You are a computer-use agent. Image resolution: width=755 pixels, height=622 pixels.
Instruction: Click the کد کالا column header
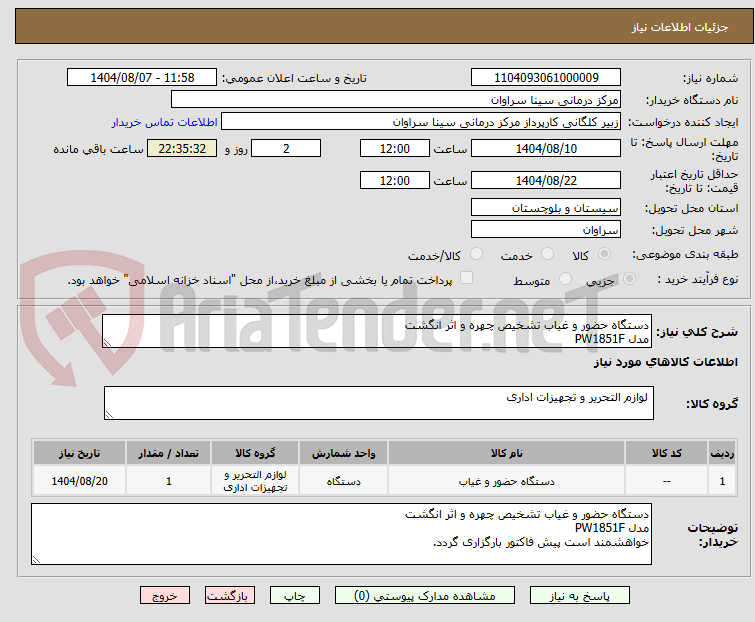click(666, 453)
